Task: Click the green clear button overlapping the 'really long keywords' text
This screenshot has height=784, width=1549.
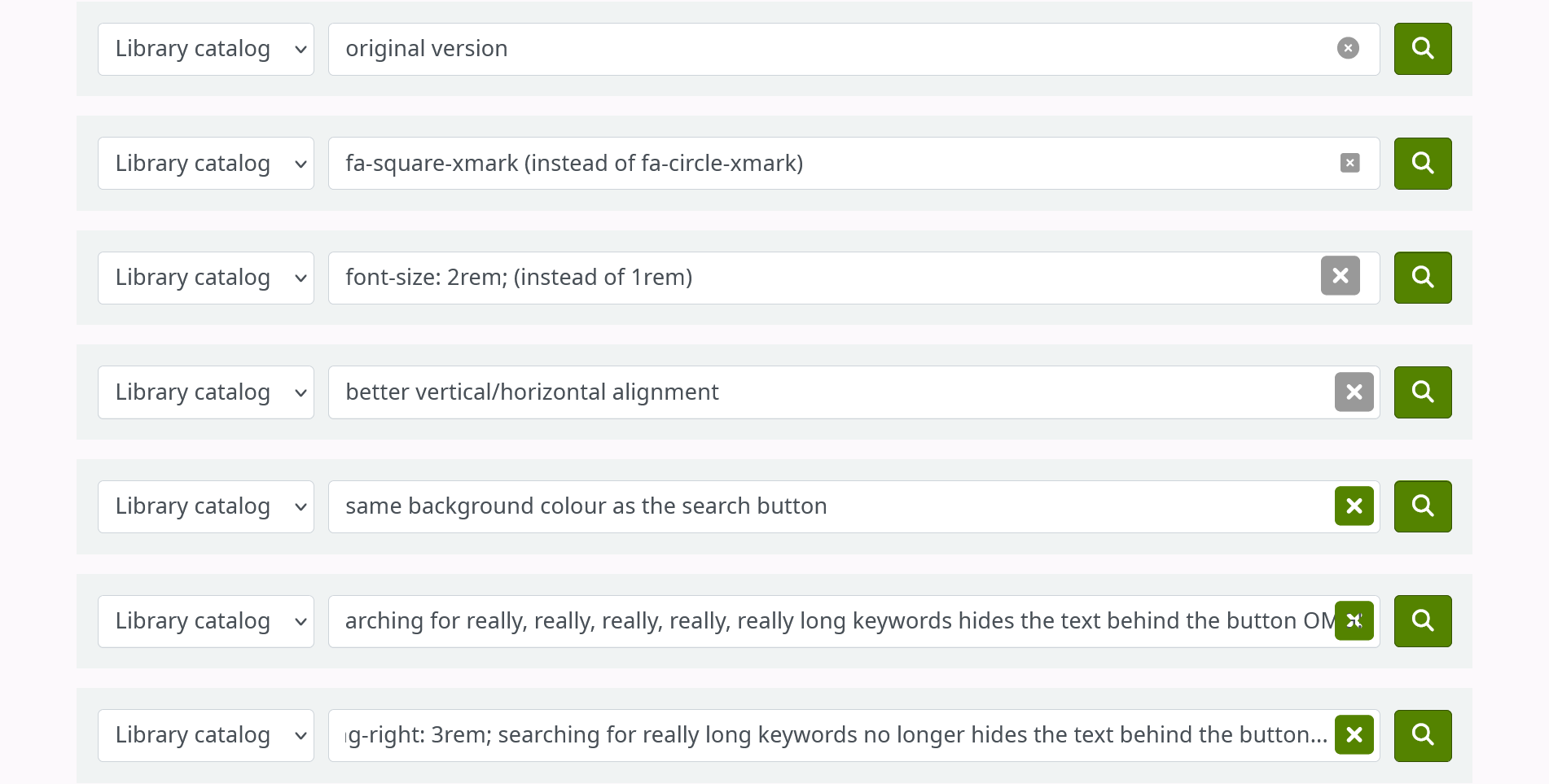Action: (1354, 621)
